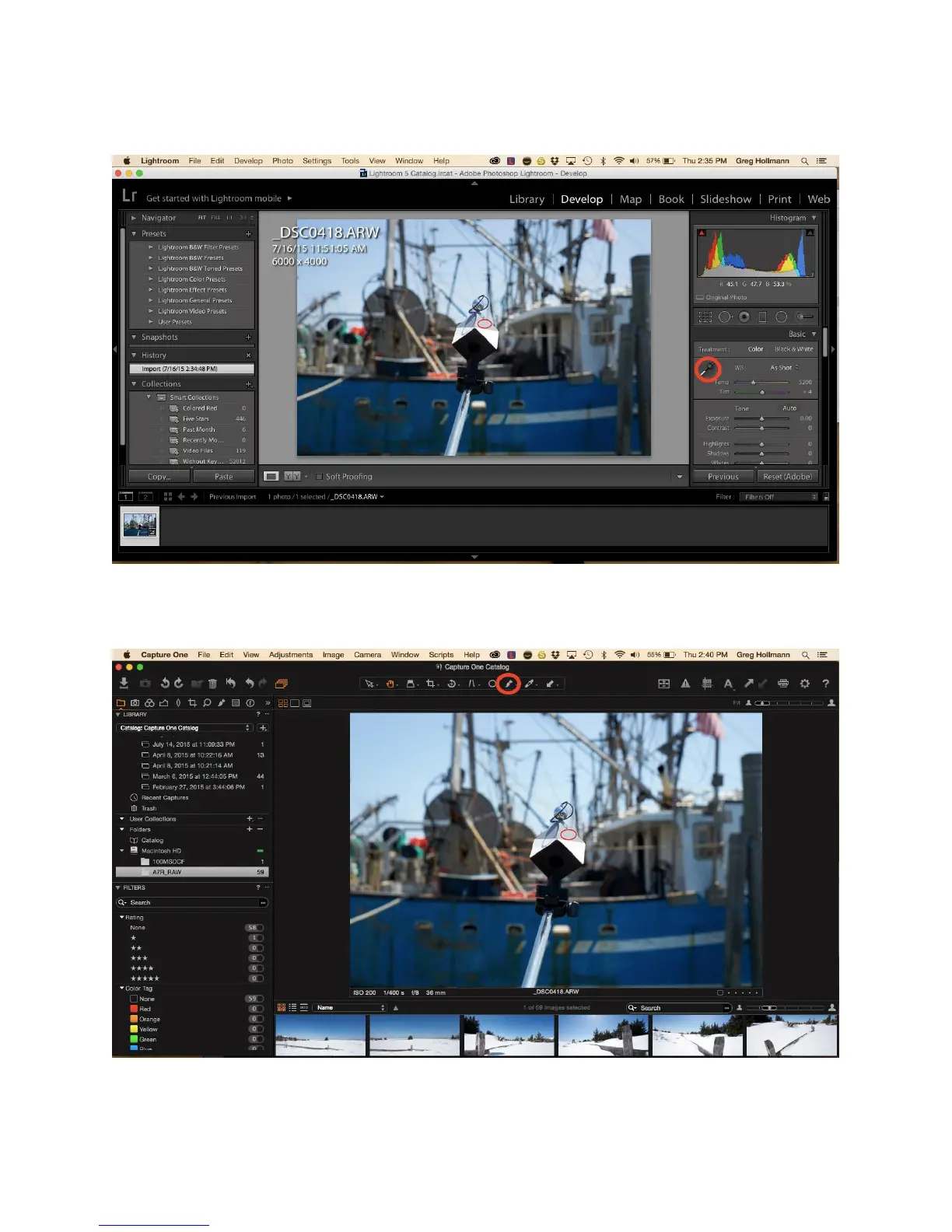Click Lightroom before/after Y|Y view icon

pos(292,476)
